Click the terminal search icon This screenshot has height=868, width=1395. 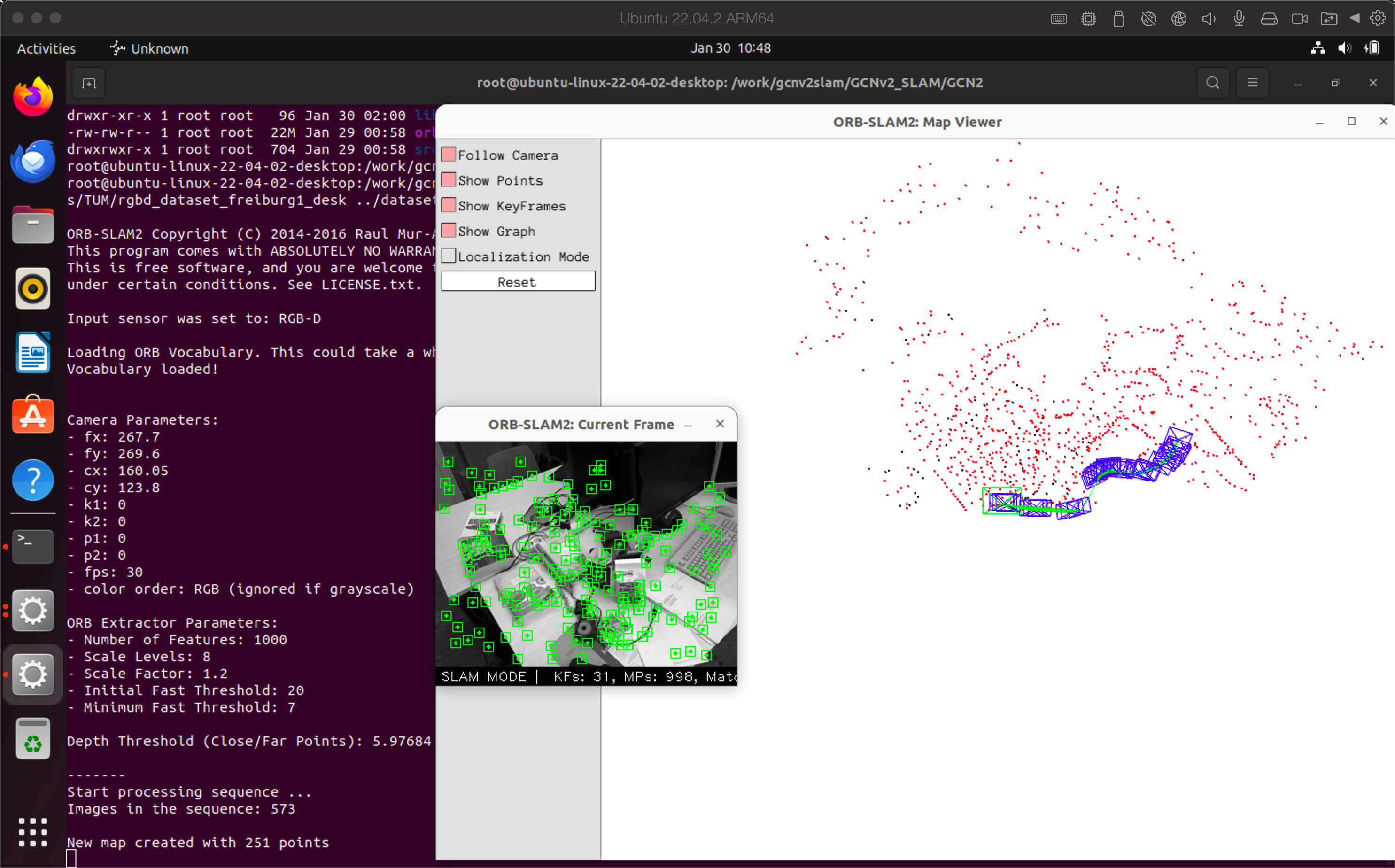pyautogui.click(x=1212, y=83)
